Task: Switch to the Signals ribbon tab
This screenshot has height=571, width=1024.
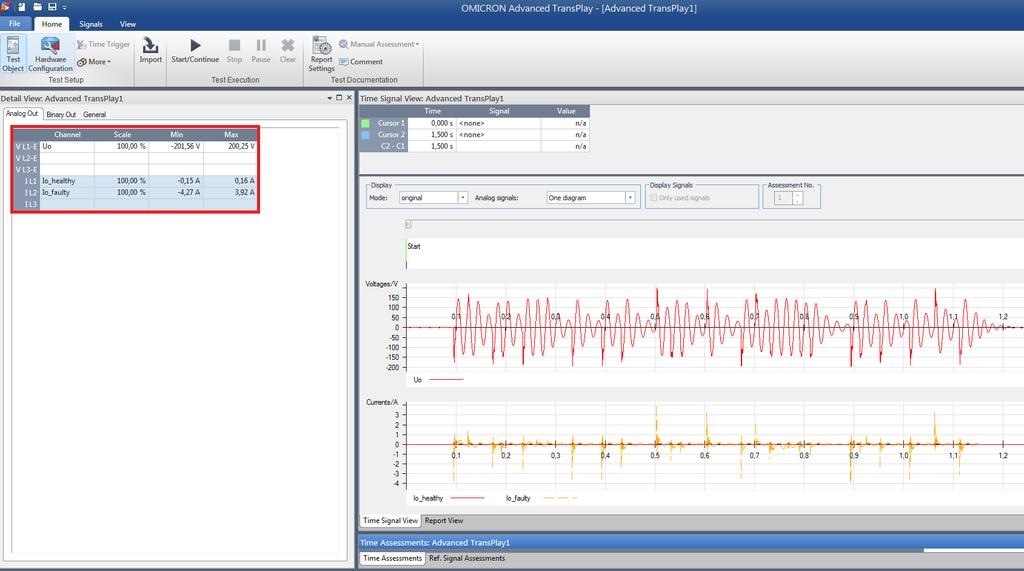Action: tap(91, 24)
